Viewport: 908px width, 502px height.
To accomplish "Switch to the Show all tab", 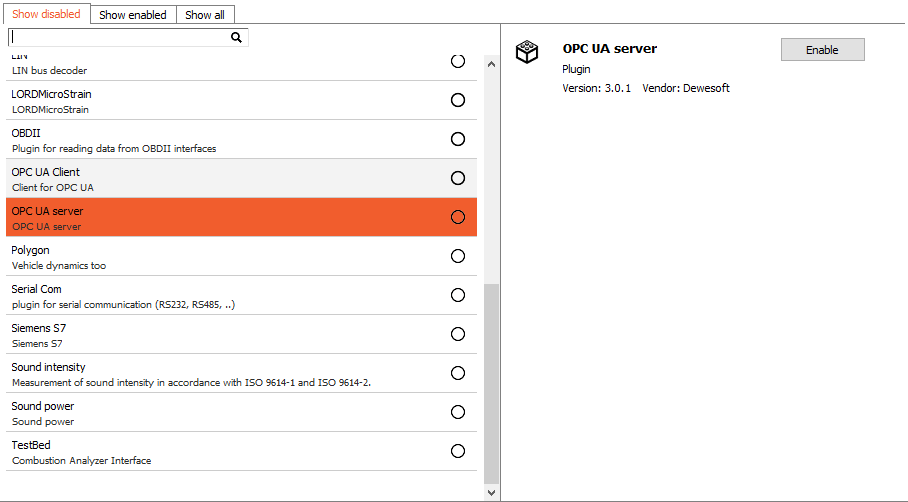I will (x=205, y=15).
